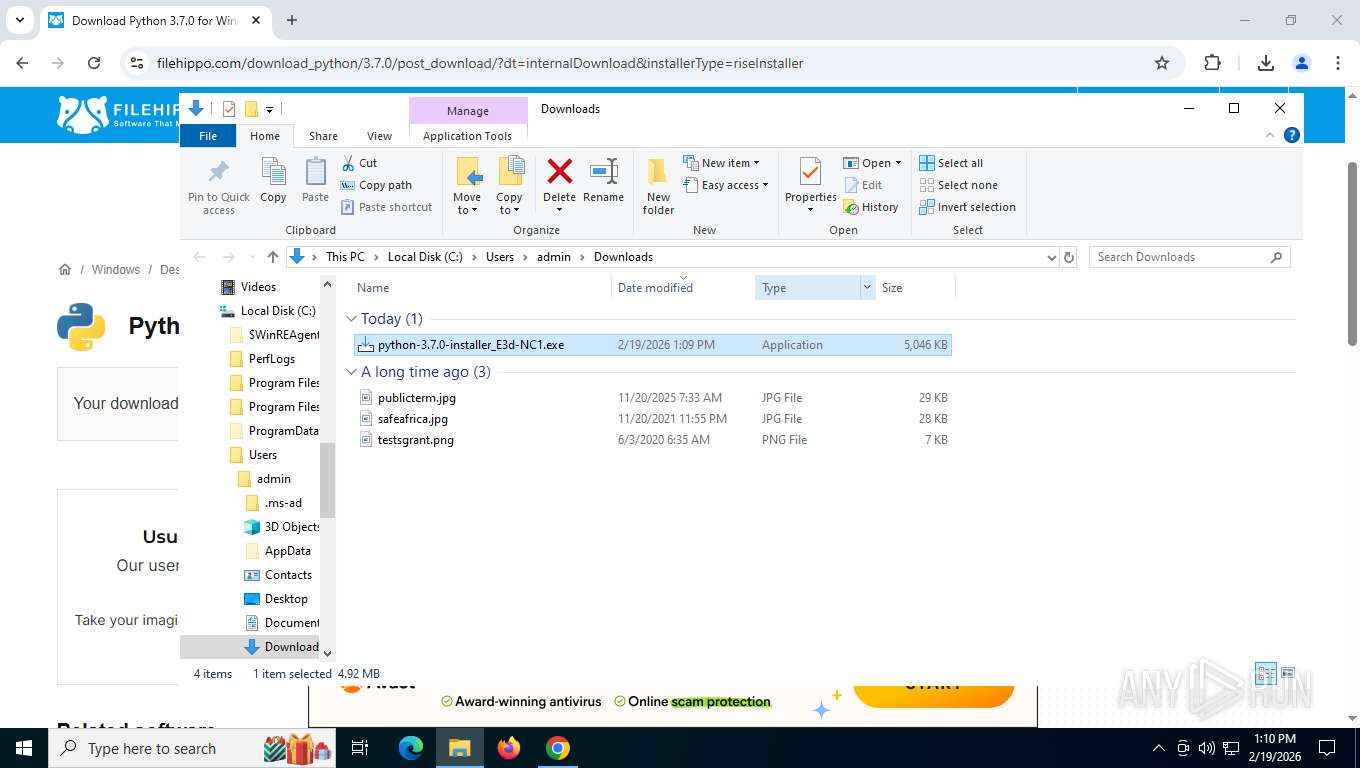1360x768 pixels.
Task: Click Paste shortcut in ribbon
Action: coord(386,207)
